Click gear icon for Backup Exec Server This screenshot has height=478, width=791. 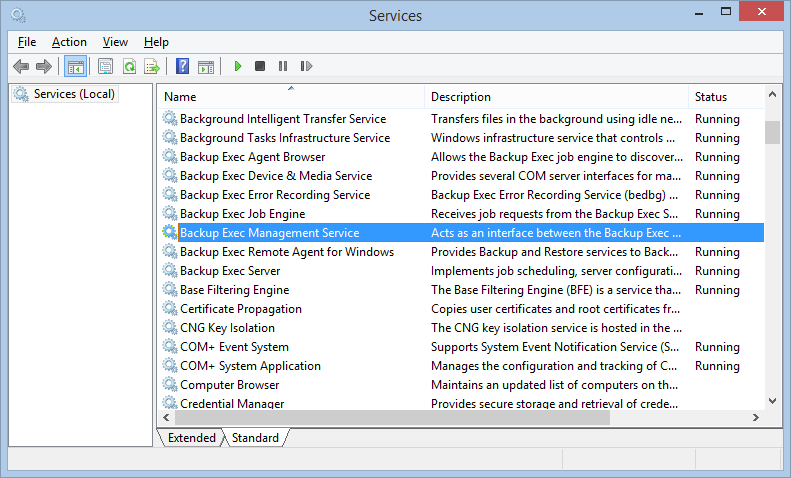point(170,270)
